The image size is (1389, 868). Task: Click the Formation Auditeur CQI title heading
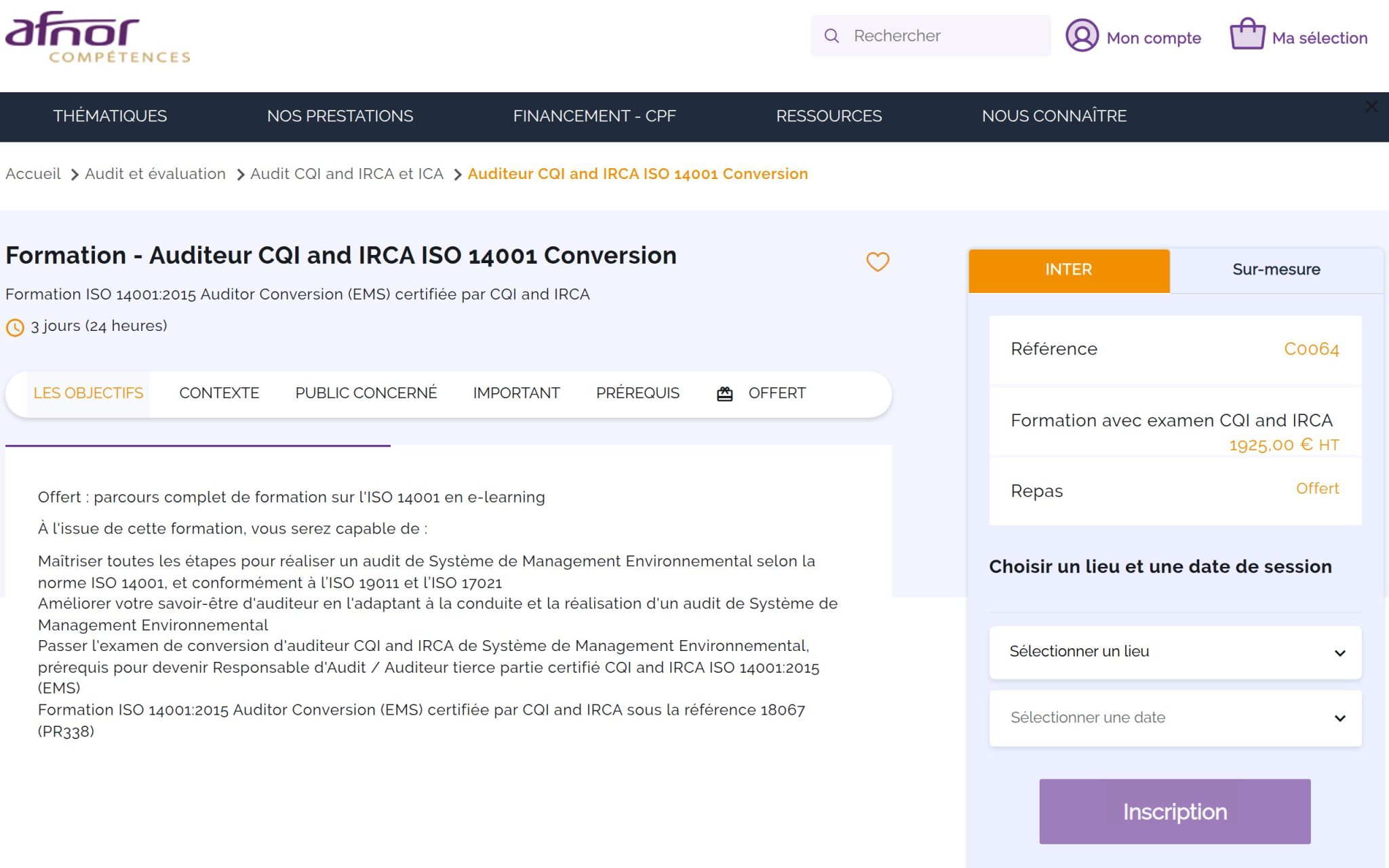(x=341, y=256)
